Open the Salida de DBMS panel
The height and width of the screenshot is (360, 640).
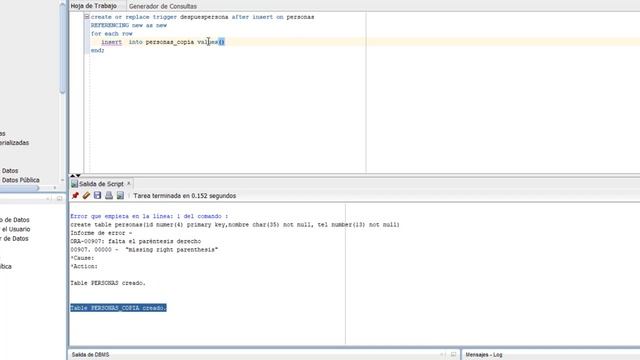click(x=90, y=355)
